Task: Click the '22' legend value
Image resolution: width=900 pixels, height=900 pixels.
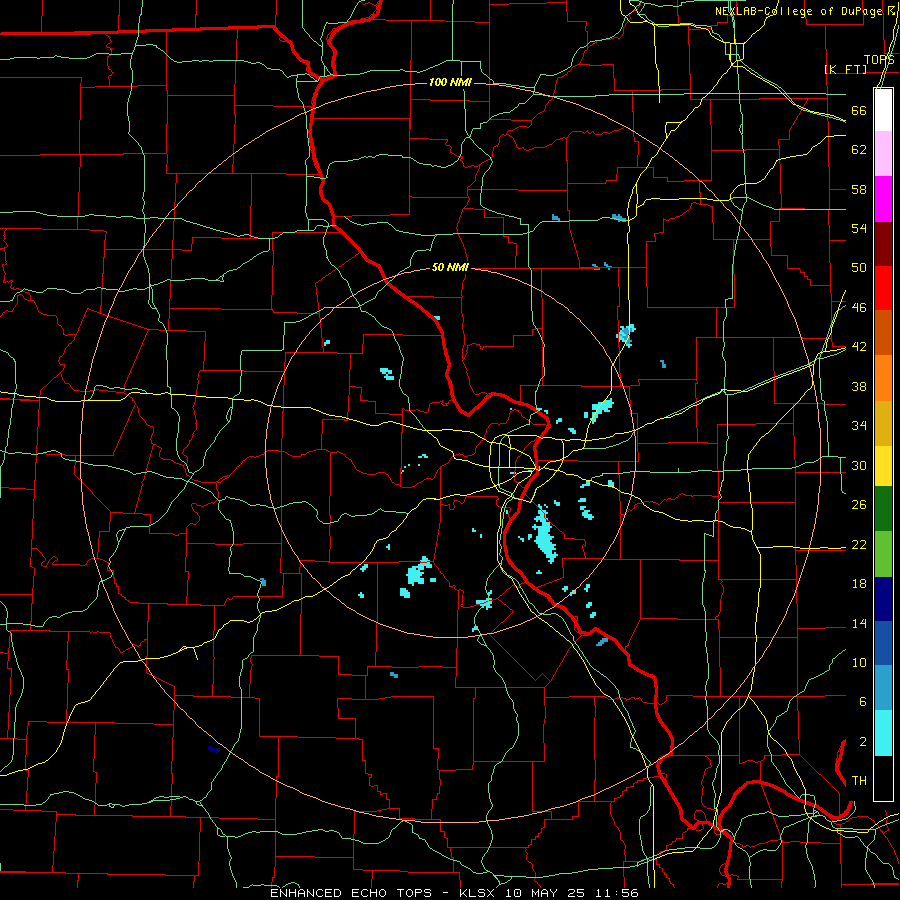Action: 859,545
